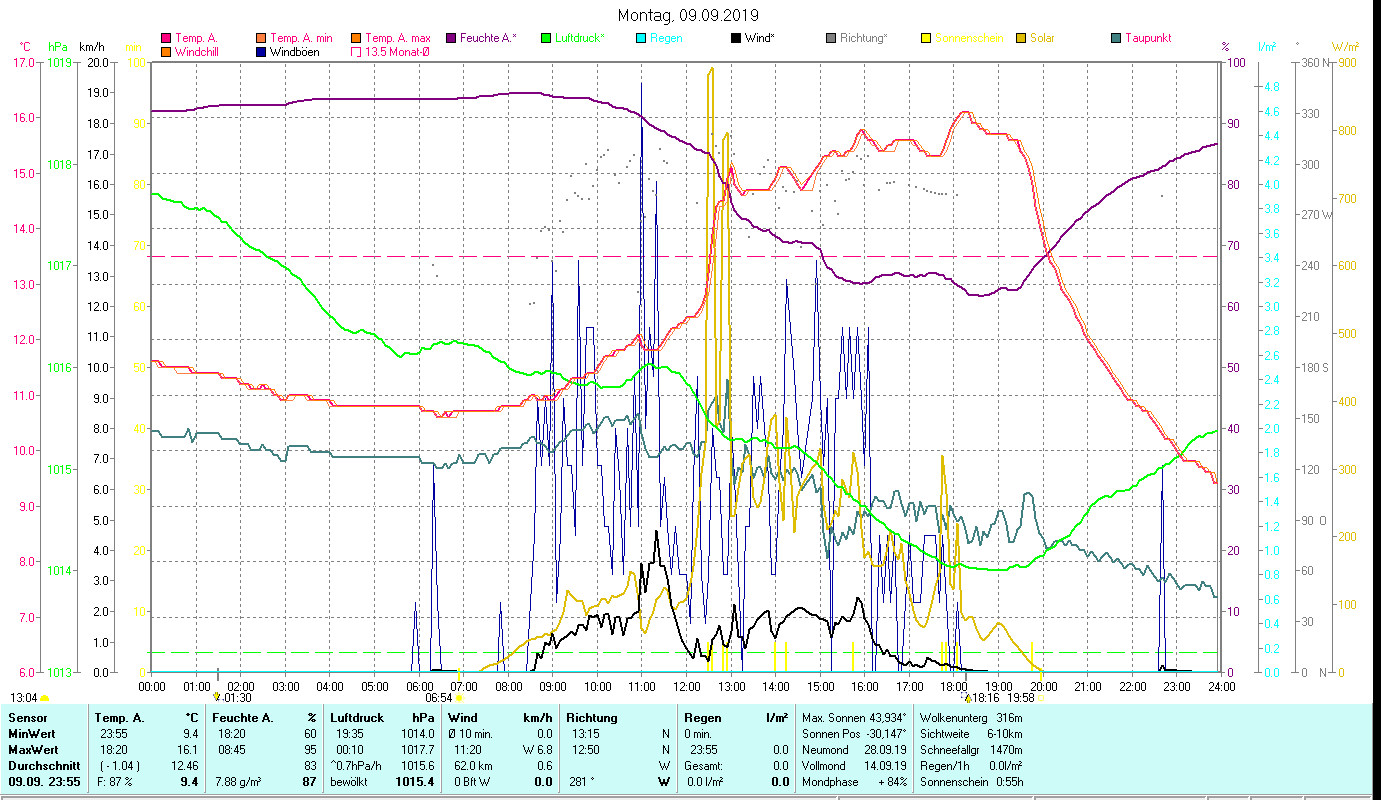Click the 'Gesamt:' rain total label
Viewport: 1381px width, 800px height.
[703, 765]
